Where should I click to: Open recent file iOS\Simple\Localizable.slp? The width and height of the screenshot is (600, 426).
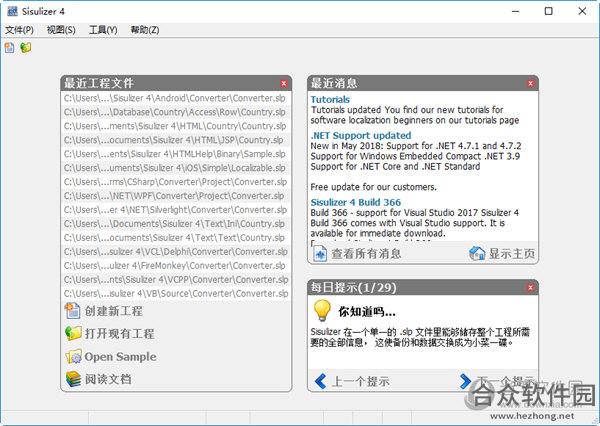tap(176, 168)
